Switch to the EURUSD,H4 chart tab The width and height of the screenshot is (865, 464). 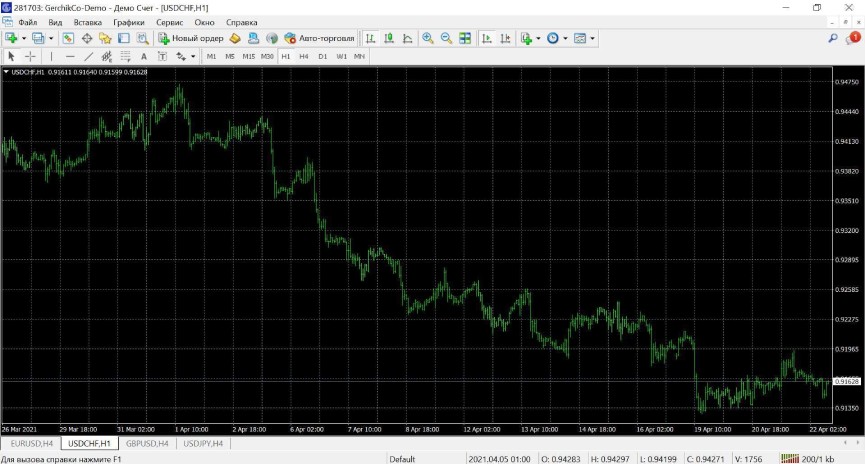[x=31, y=444]
